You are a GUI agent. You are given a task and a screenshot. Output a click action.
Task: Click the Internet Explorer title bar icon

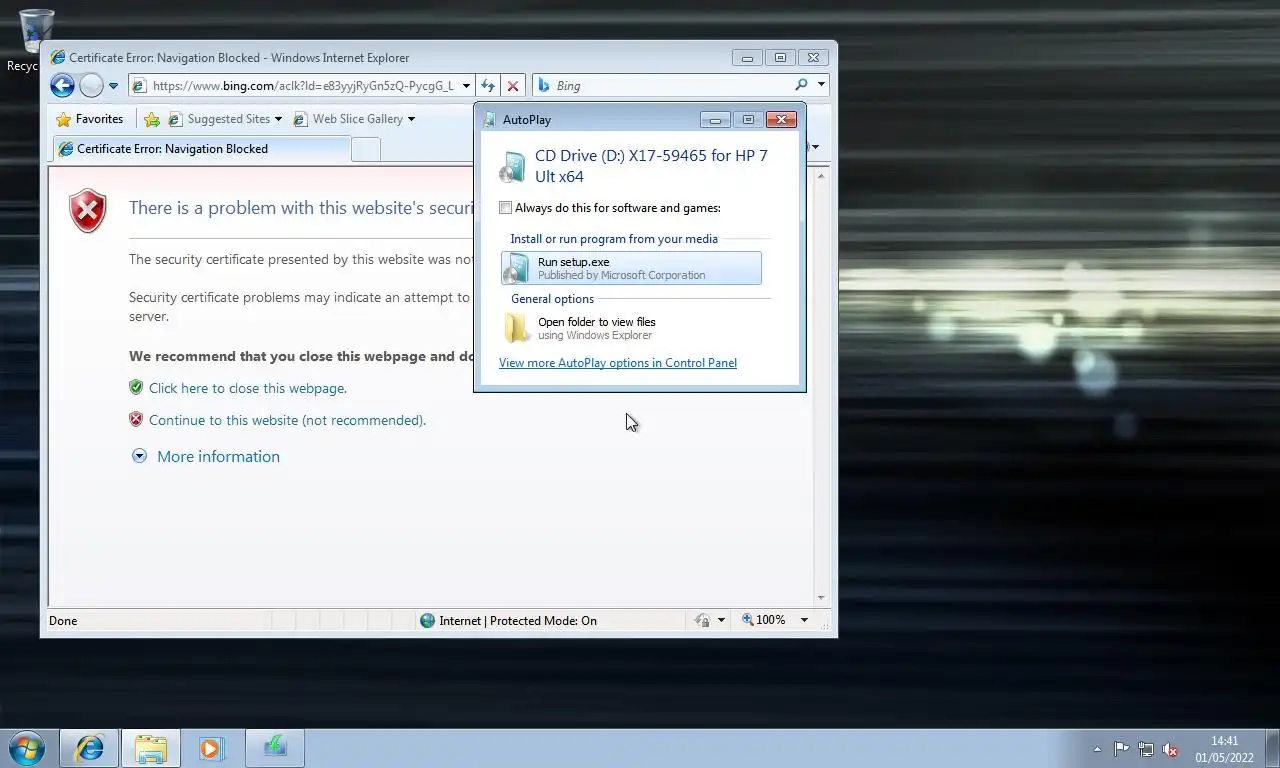(x=58, y=58)
